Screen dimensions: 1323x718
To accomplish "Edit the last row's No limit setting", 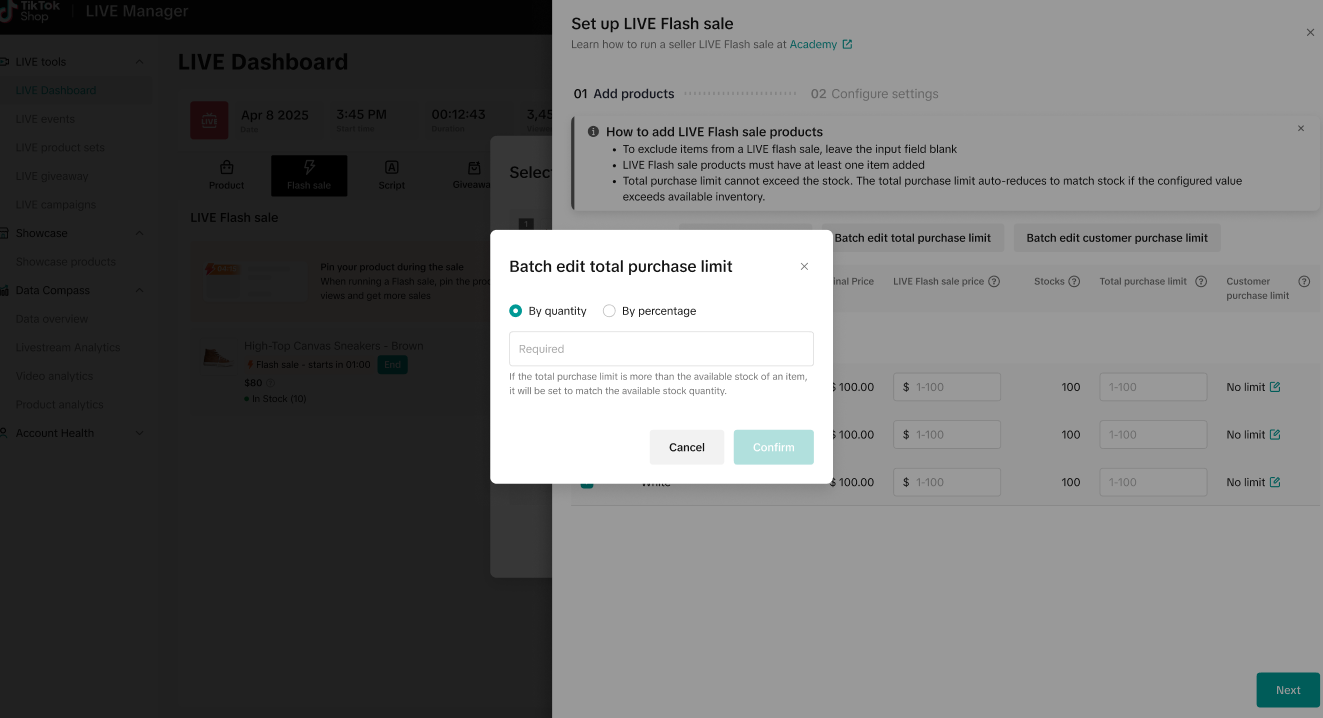I will tap(1275, 482).
